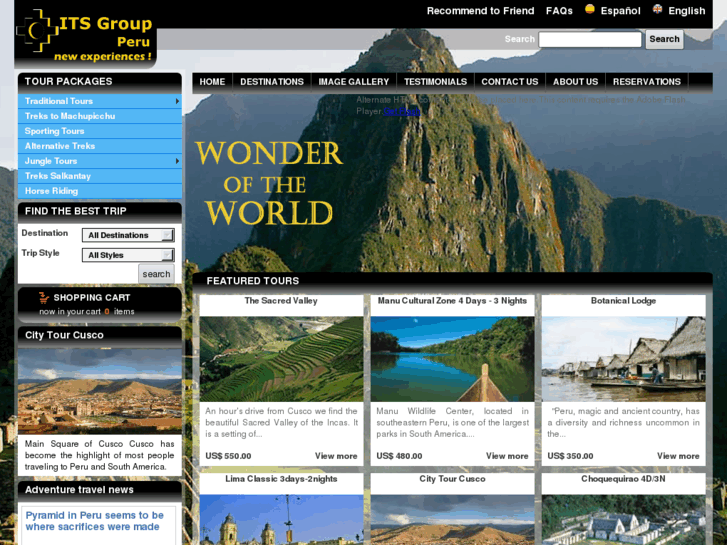Click the US$ 550.00 price text
The image size is (727, 545).
point(228,456)
